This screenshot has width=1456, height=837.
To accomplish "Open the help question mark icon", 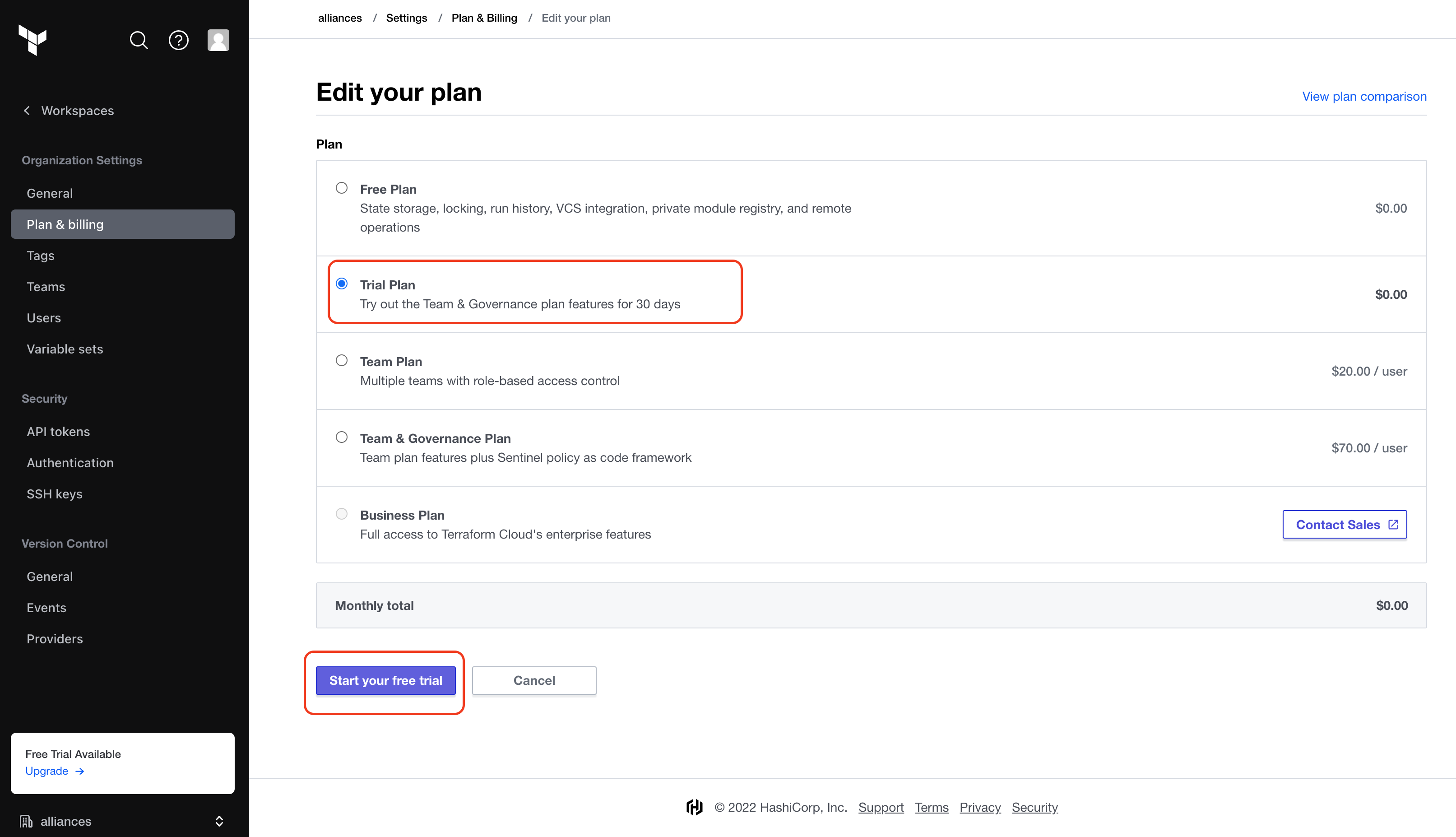I will pyautogui.click(x=179, y=40).
